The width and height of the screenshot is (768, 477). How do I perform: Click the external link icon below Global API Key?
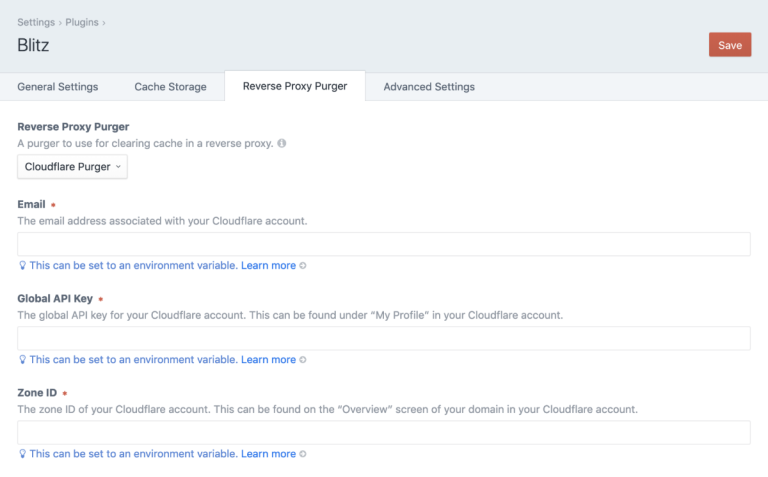pos(303,360)
